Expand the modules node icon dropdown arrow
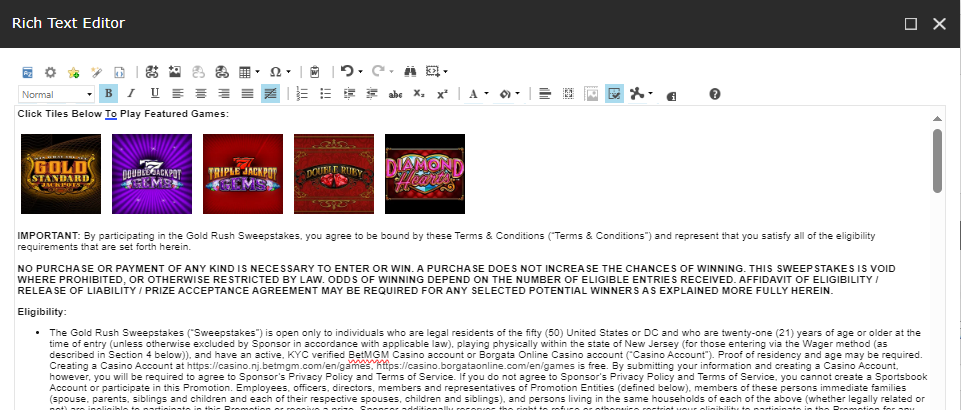The height and width of the screenshot is (410, 961). point(650,94)
